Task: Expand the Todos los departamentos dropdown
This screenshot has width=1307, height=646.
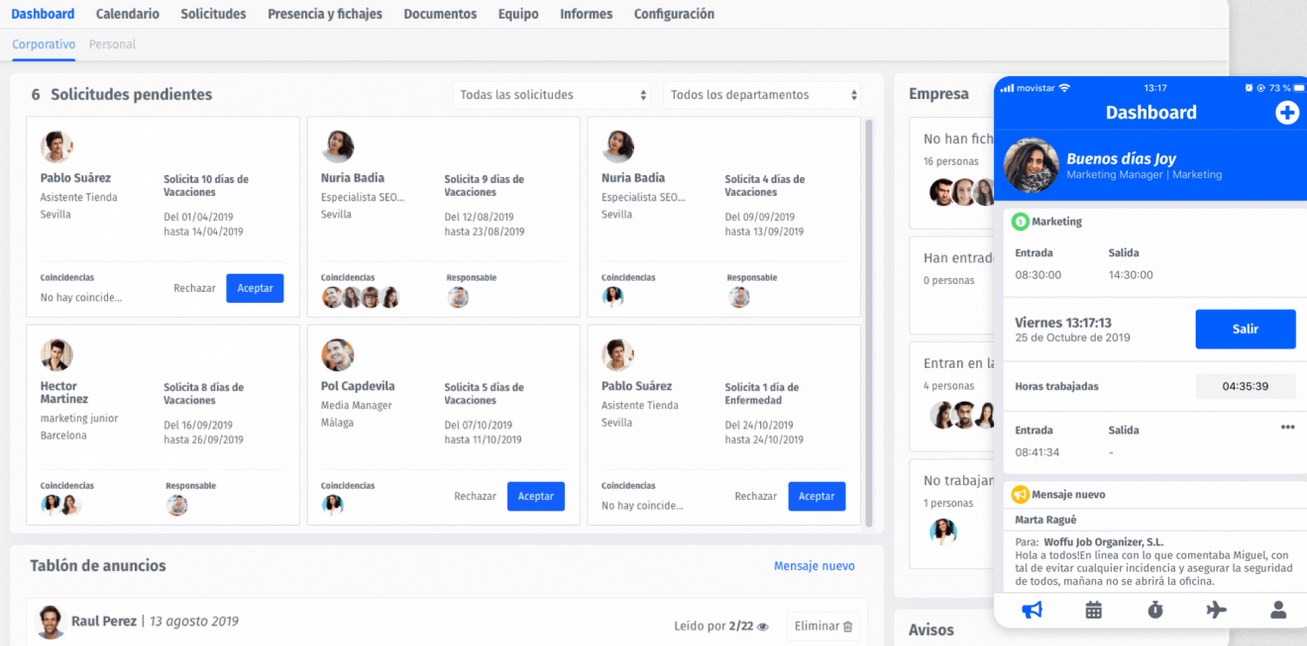Action: click(x=762, y=95)
